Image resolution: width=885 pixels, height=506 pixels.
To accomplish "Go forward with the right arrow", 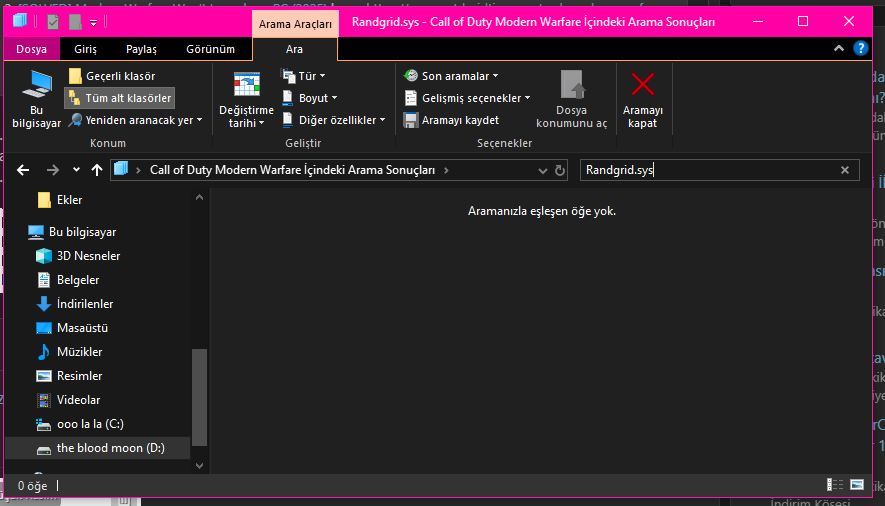I will click(x=52, y=170).
